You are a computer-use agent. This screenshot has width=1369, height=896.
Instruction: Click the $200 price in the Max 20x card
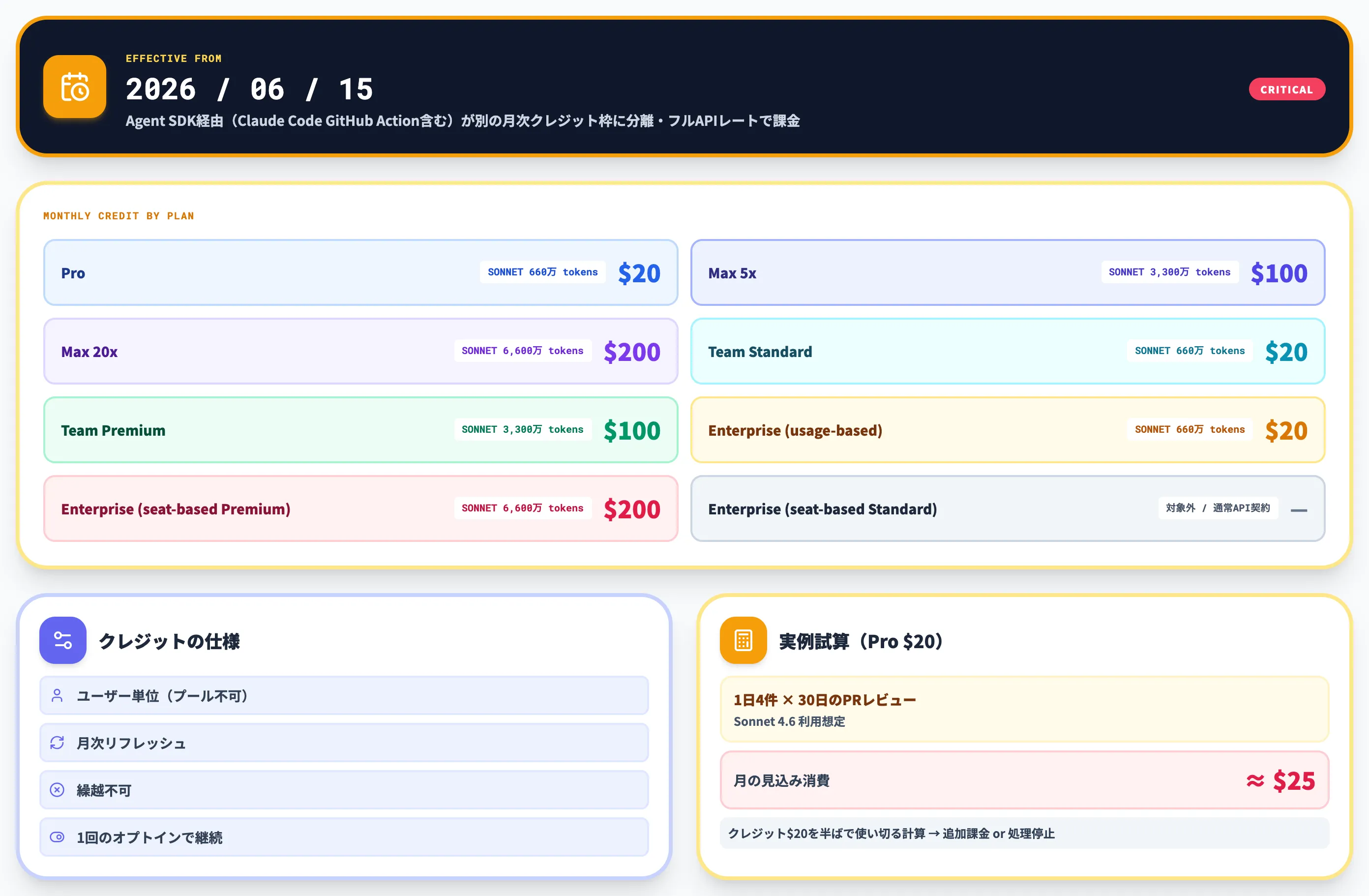[631, 352]
